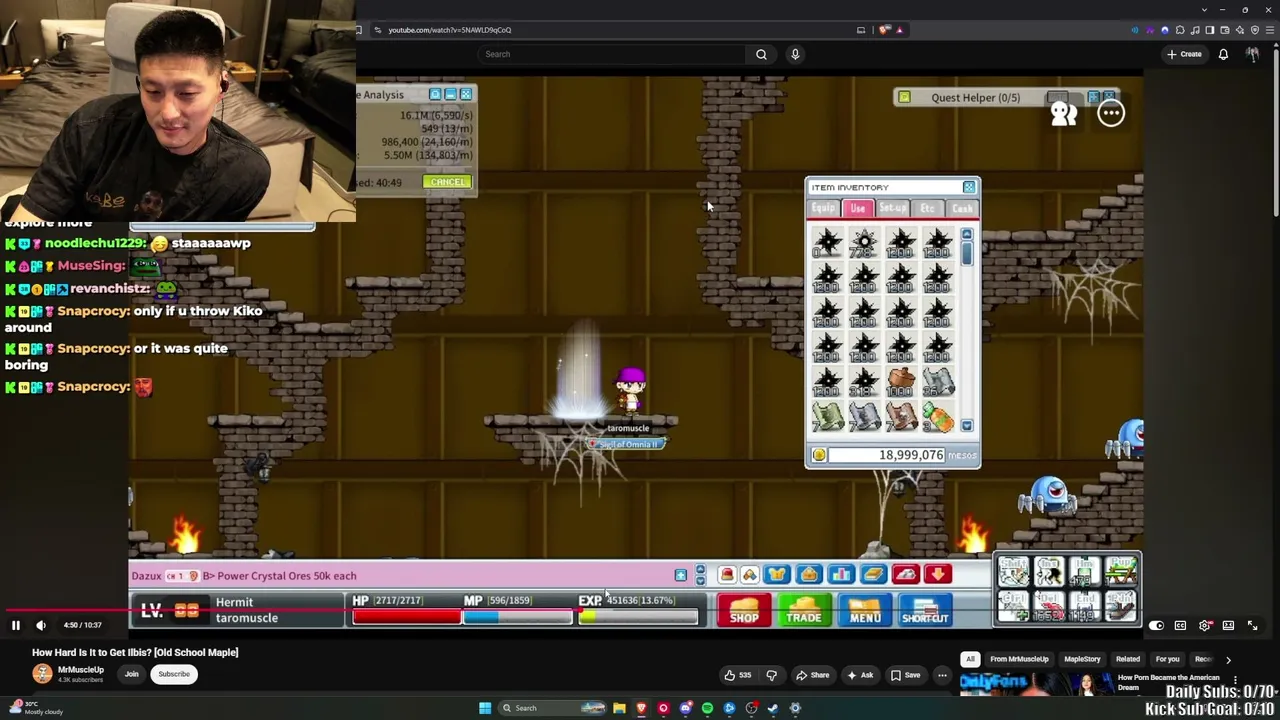Screen dimensions: 1280x720
Task: Open Brave Shields icon in address bar
Action: tap(885, 30)
